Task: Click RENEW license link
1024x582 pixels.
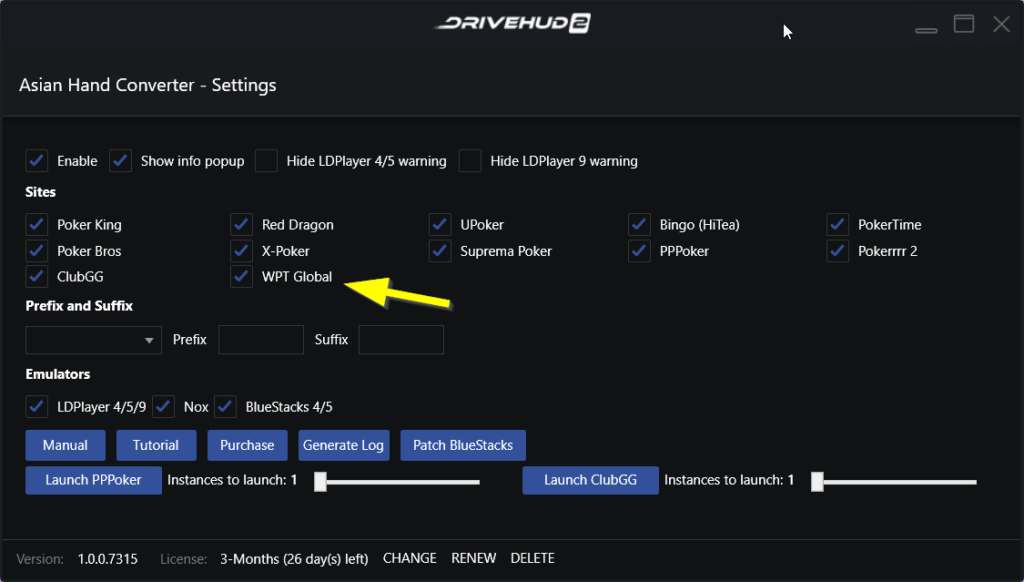Action: click(473, 558)
